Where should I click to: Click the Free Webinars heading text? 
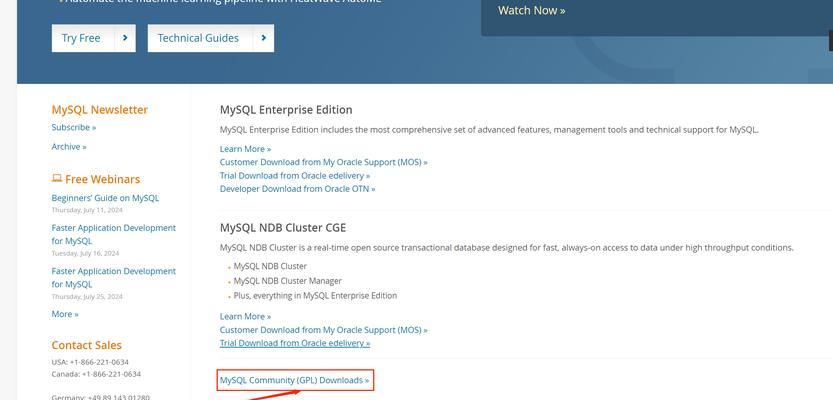point(103,179)
